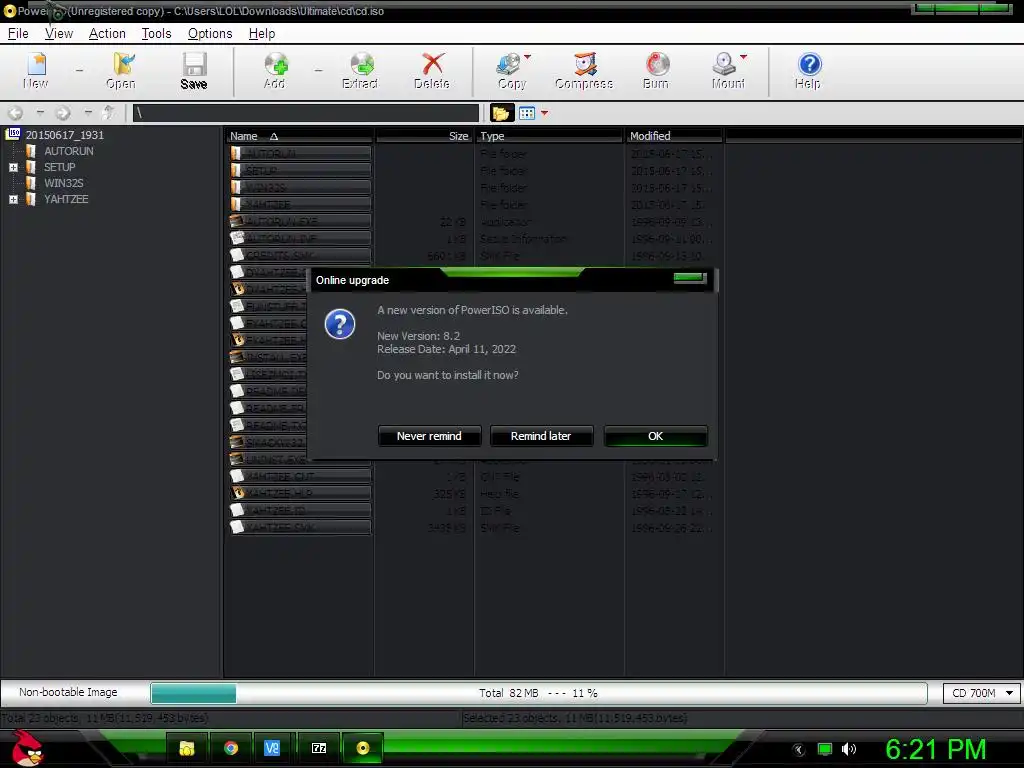Image resolution: width=1024 pixels, height=768 pixels.
Task: Select the WIN32S folder in tree
Action: 63,183
